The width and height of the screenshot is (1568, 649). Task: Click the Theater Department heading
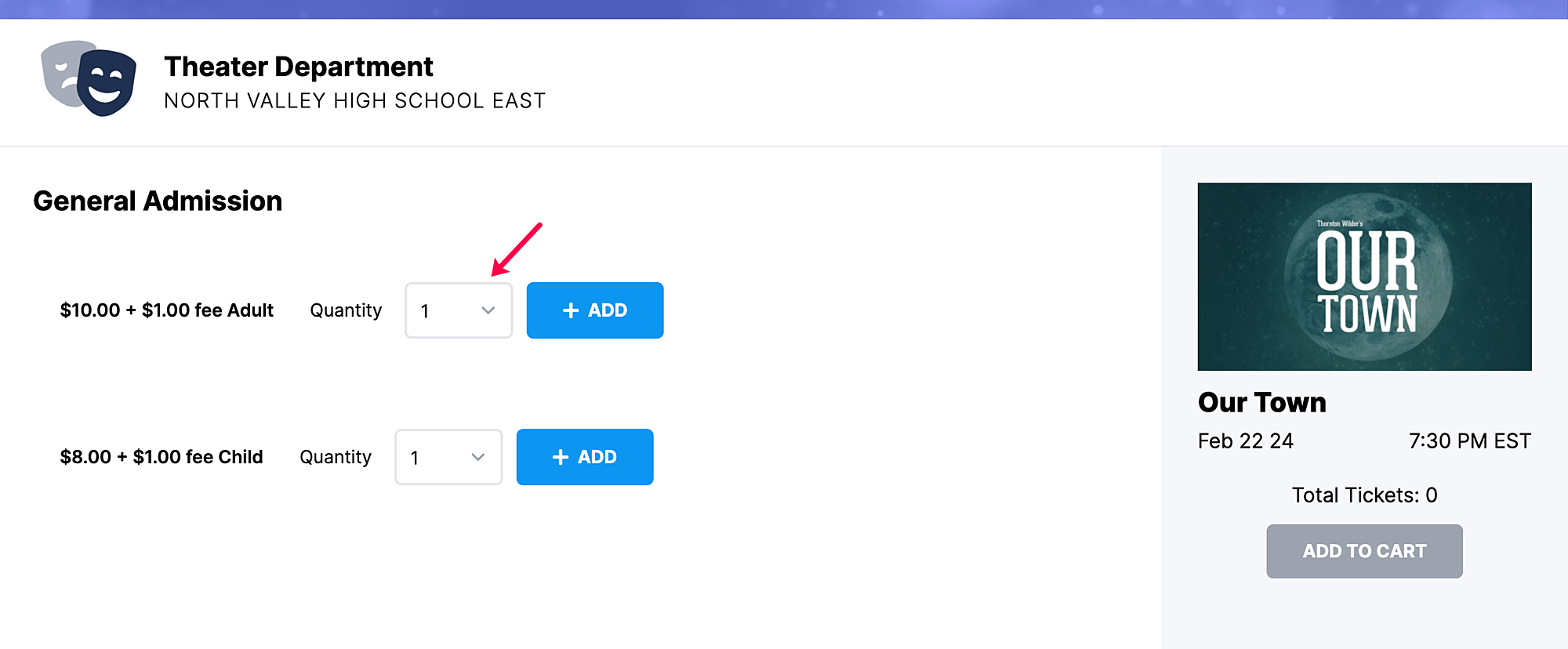click(x=299, y=67)
